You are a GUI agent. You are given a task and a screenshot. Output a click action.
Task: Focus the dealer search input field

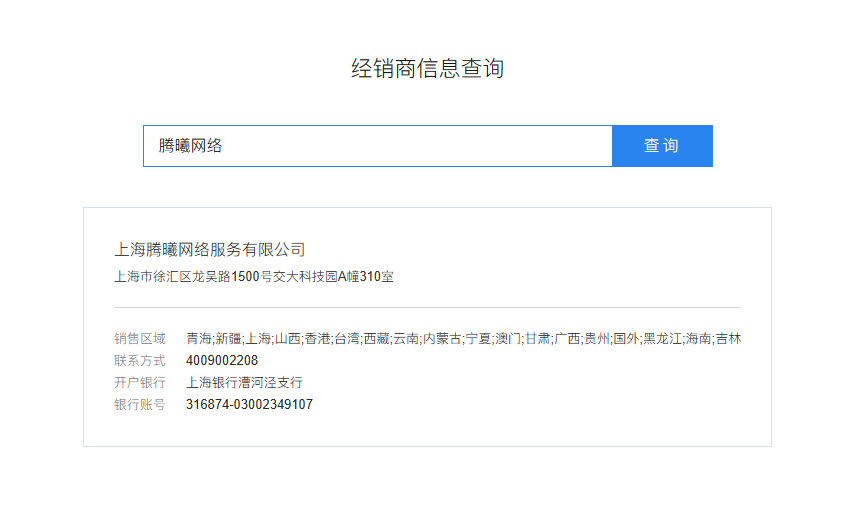click(x=377, y=146)
